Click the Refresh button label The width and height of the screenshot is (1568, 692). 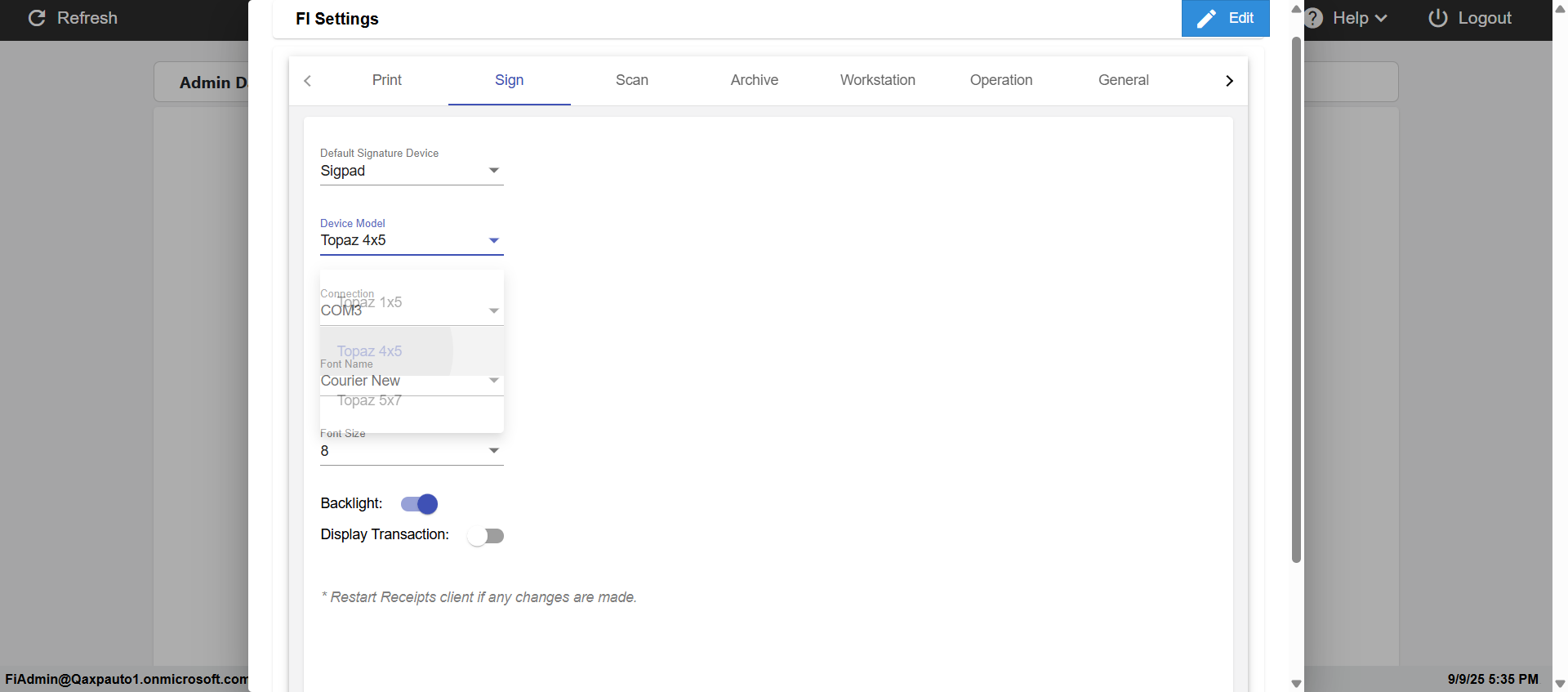[x=87, y=18]
